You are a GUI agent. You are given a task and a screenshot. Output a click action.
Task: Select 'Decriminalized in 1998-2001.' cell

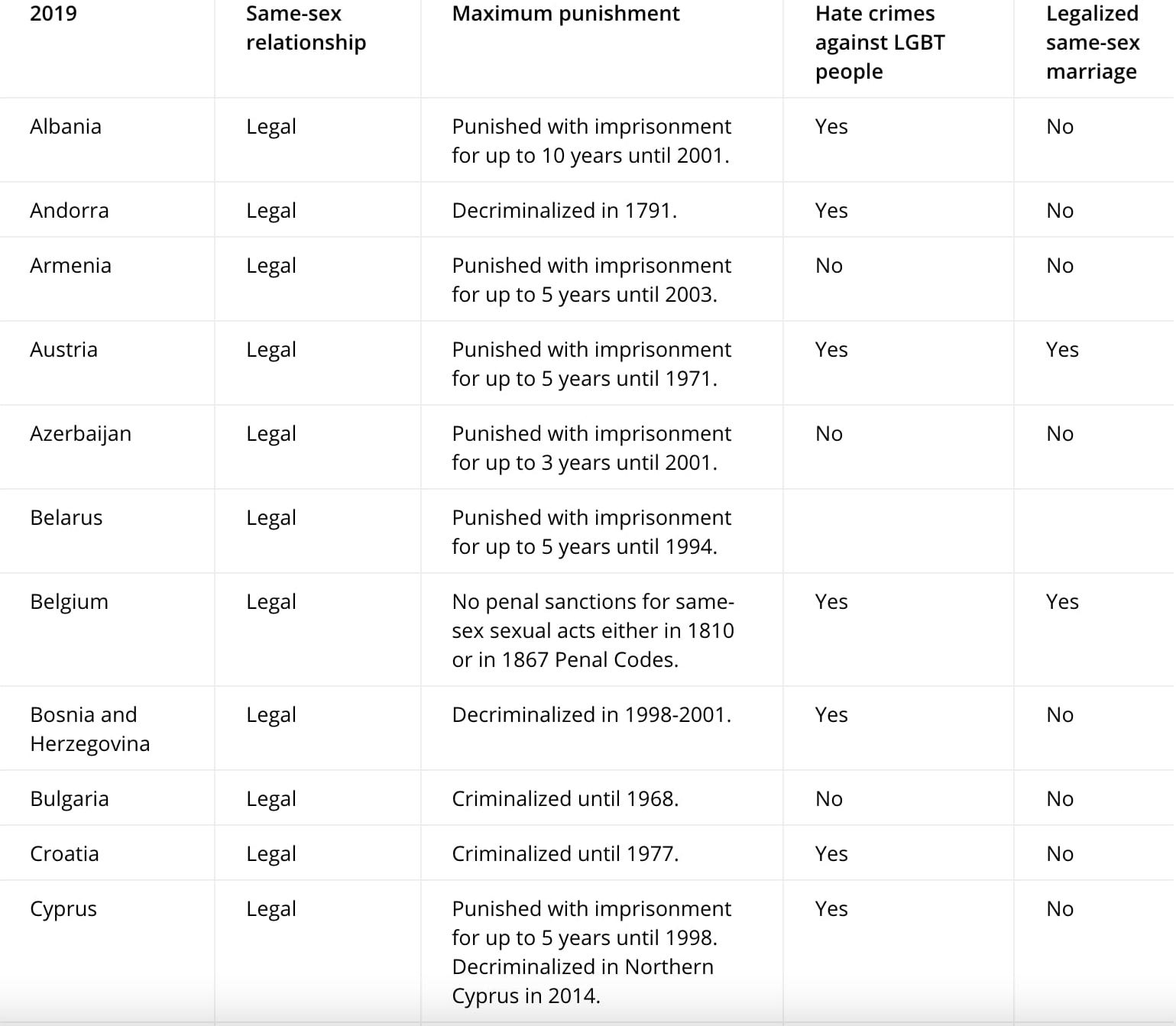point(591,715)
